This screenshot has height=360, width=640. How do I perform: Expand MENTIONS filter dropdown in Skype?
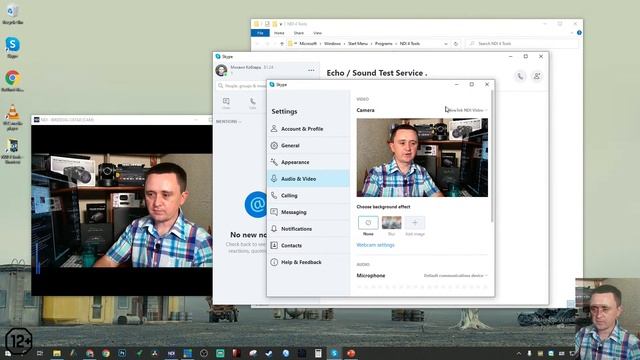tap(229, 122)
